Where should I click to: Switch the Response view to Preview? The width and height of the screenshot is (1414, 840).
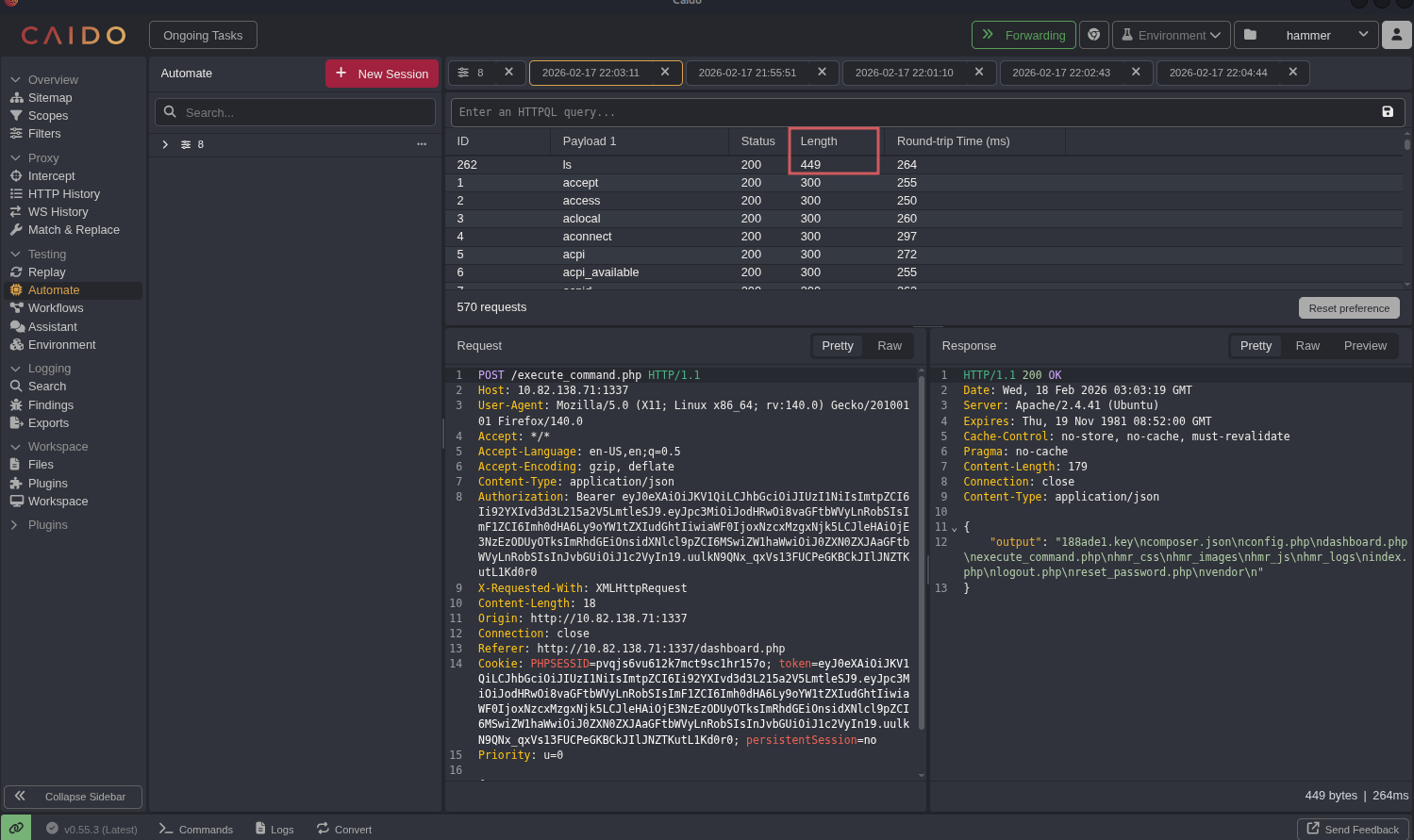1365,346
